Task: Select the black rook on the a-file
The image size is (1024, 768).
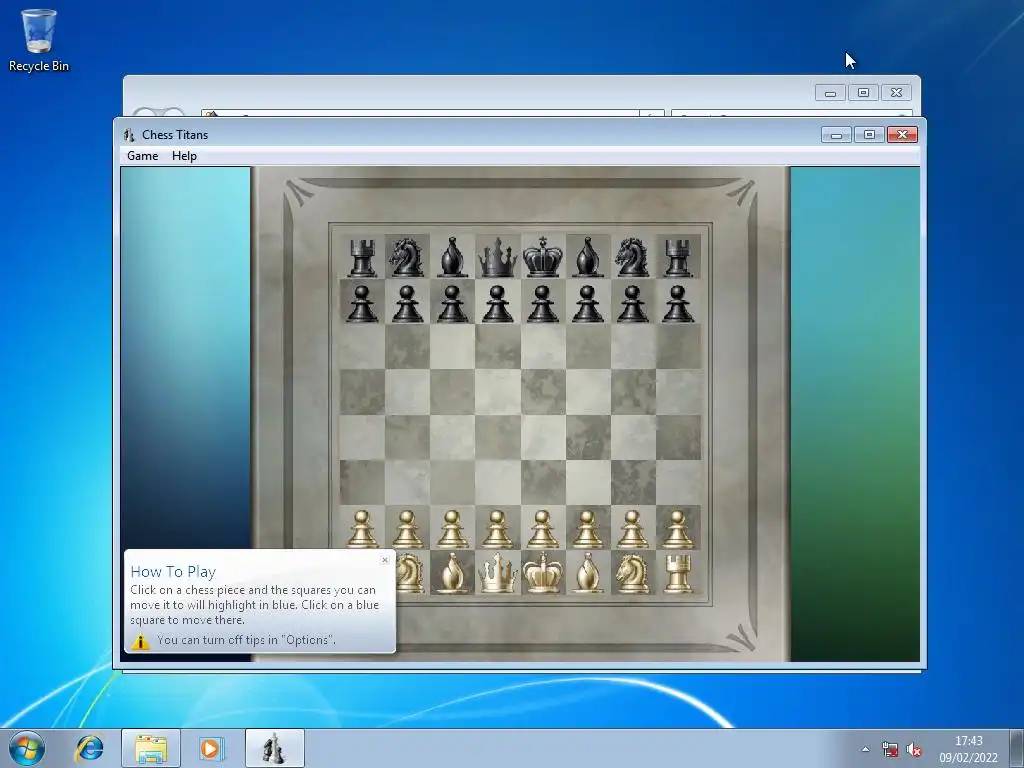Action: 362,257
